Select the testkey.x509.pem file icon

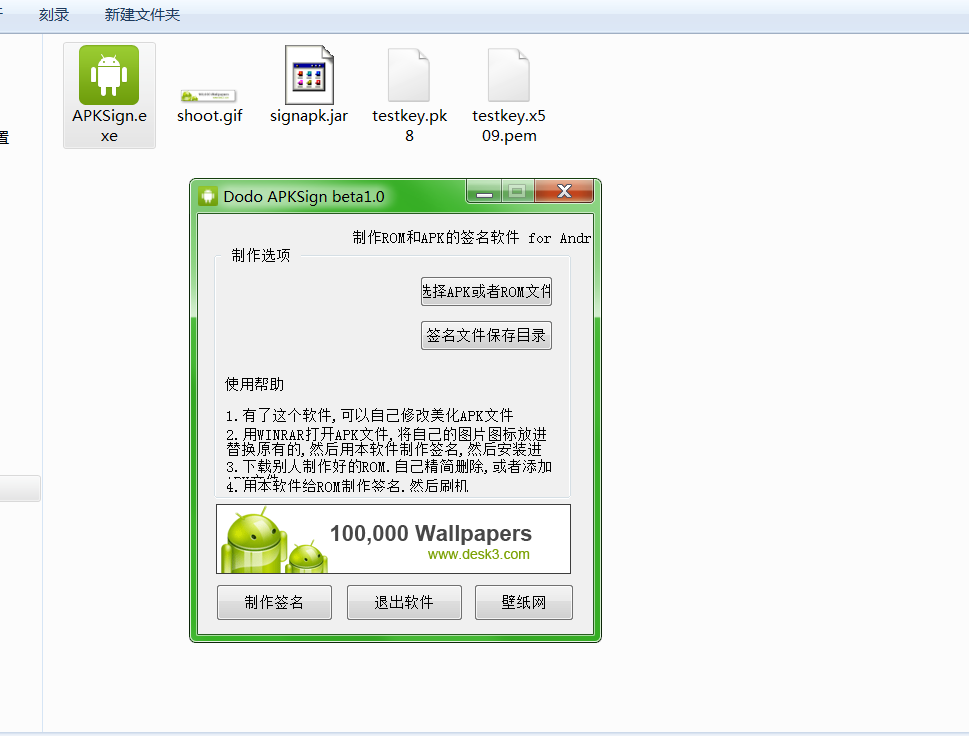coord(509,75)
